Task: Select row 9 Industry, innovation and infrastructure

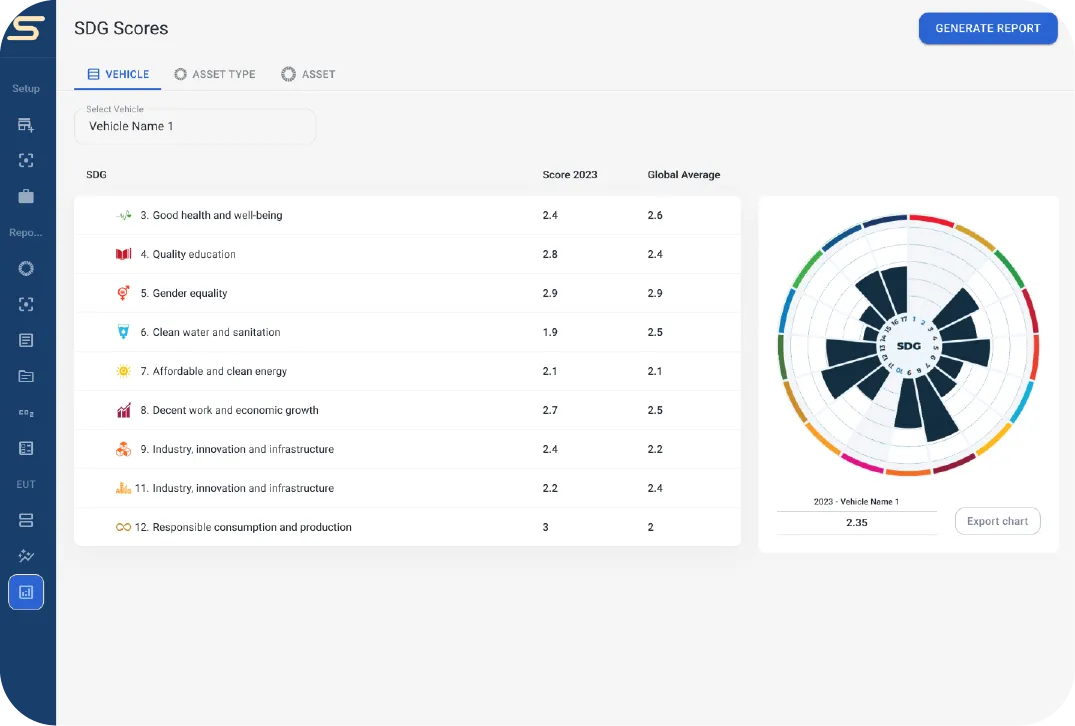Action: pyautogui.click(x=407, y=449)
